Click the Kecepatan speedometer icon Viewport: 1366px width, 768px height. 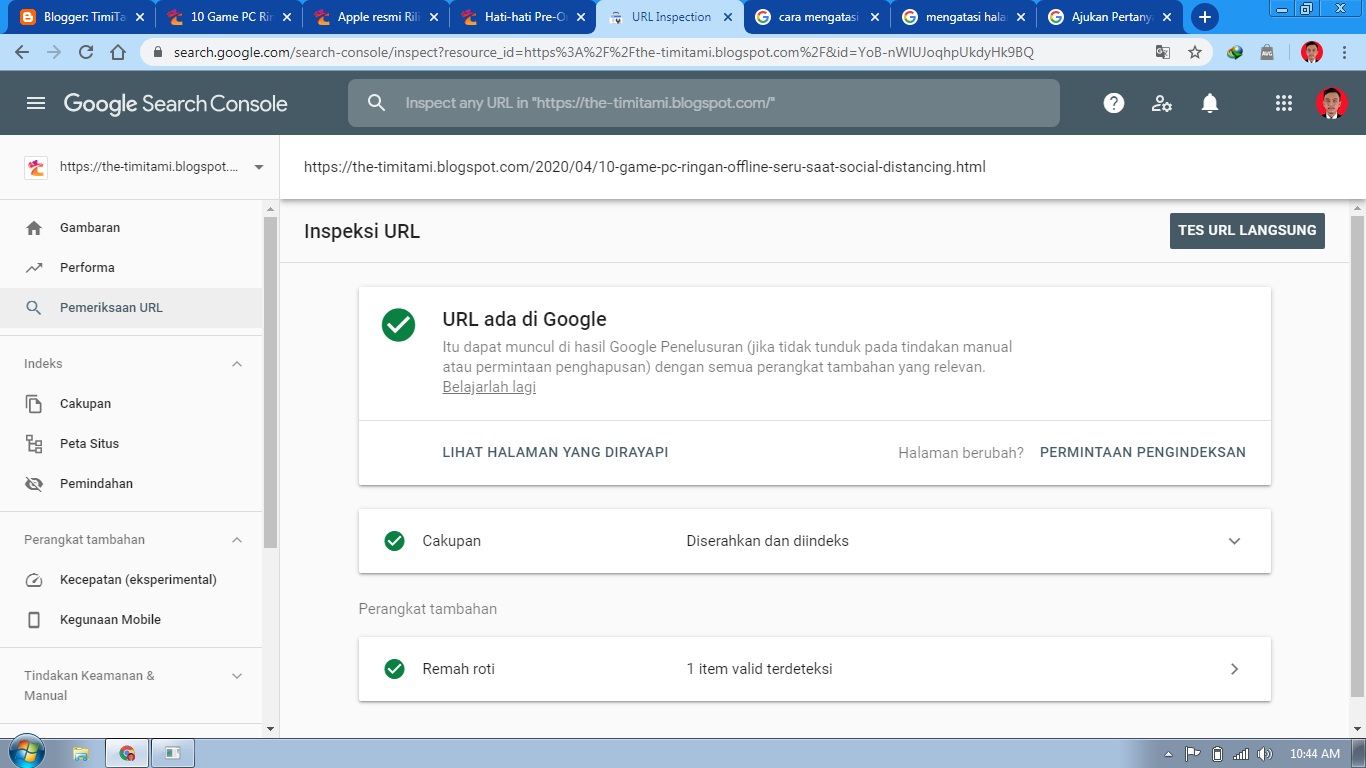pyautogui.click(x=34, y=580)
